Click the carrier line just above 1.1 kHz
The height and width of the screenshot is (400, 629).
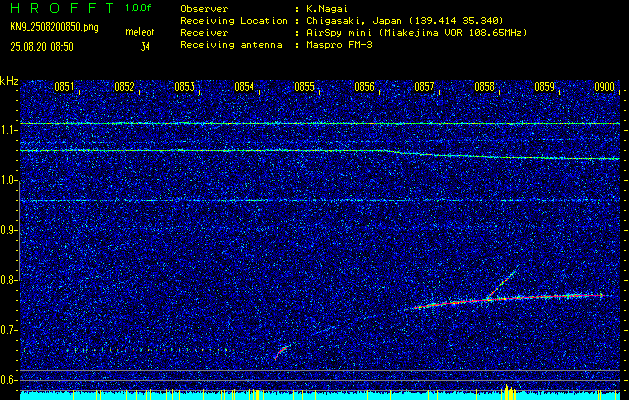320,124
